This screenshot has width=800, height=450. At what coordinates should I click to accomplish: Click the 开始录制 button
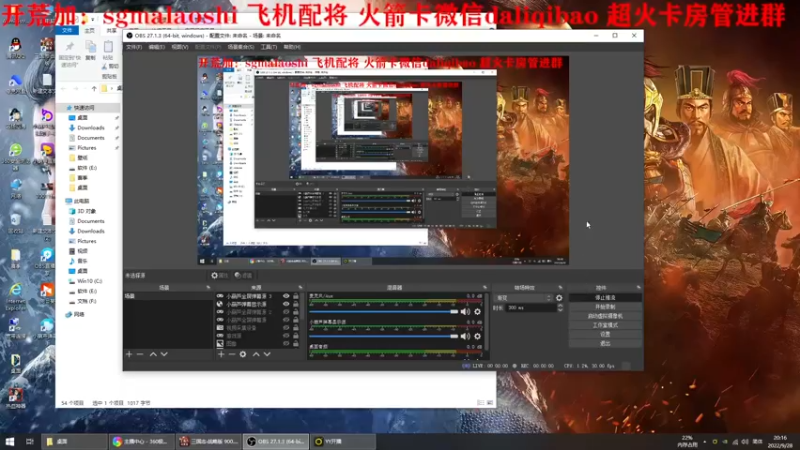coord(605,307)
